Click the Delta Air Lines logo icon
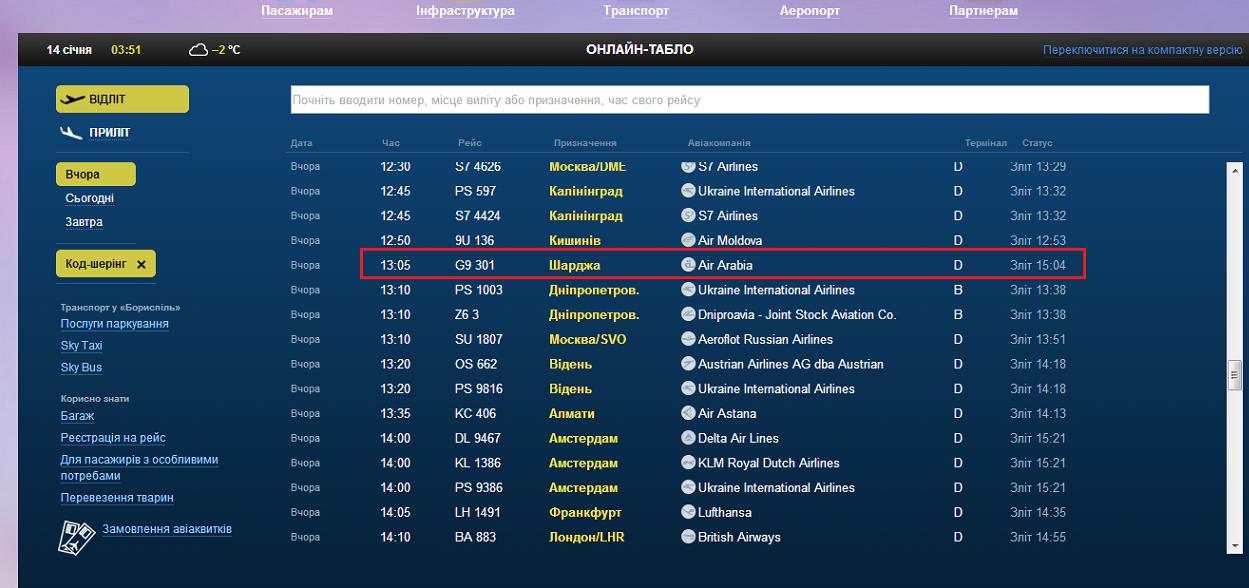Image resolution: width=1249 pixels, height=588 pixels. pos(688,438)
